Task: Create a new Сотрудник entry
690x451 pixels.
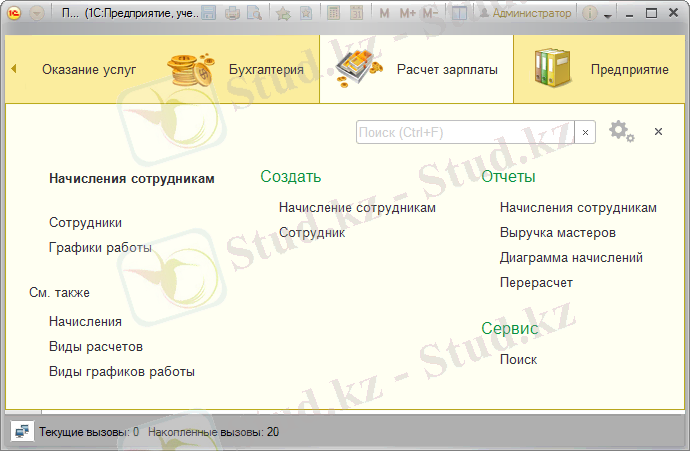Action: [312, 232]
